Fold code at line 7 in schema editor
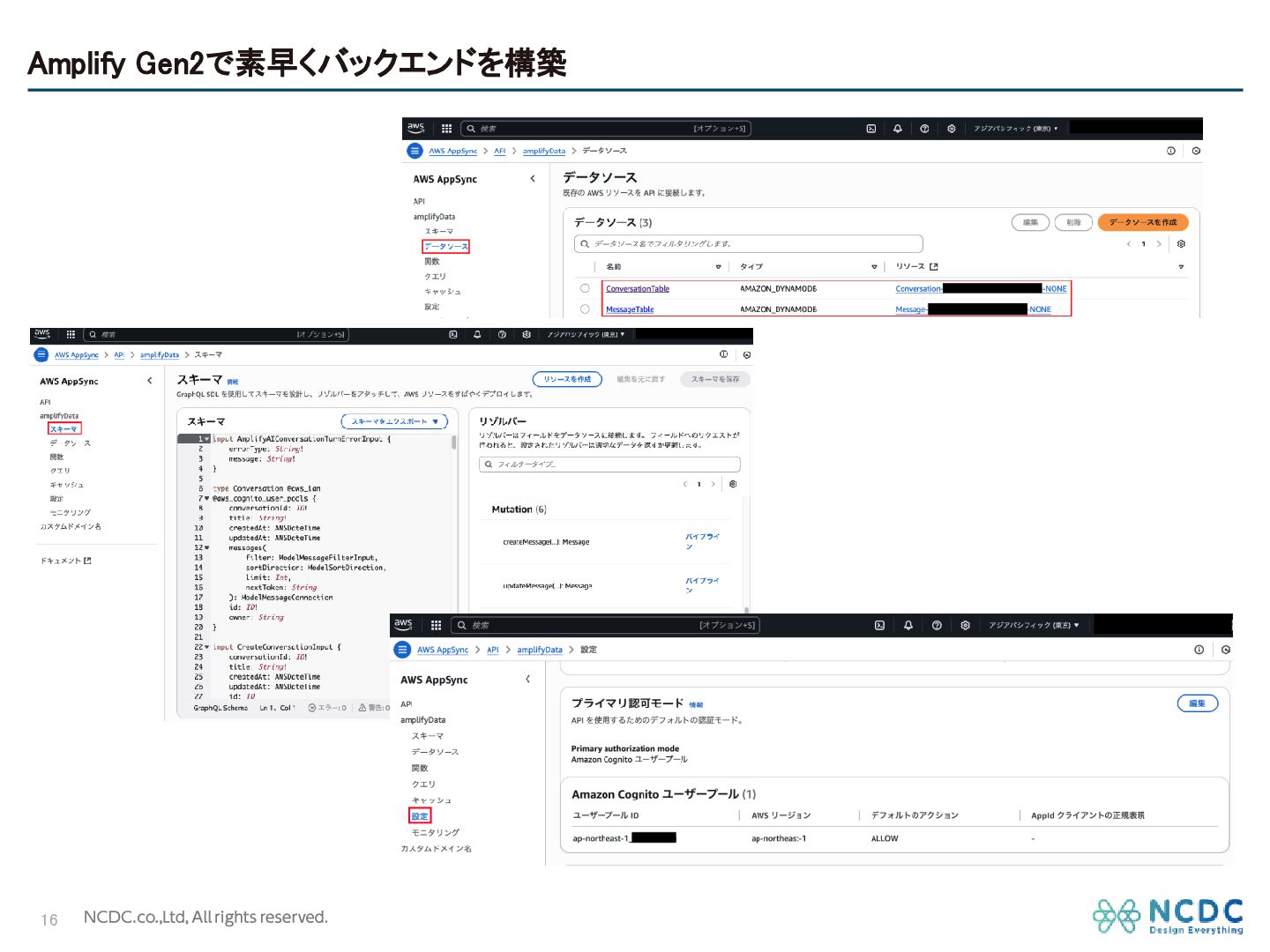The image size is (1270, 952). [206, 499]
